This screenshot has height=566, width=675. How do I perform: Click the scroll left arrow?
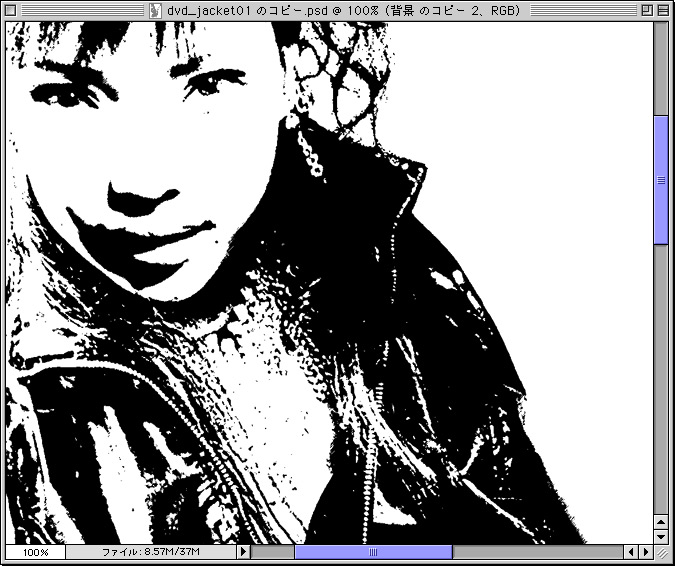point(631,552)
